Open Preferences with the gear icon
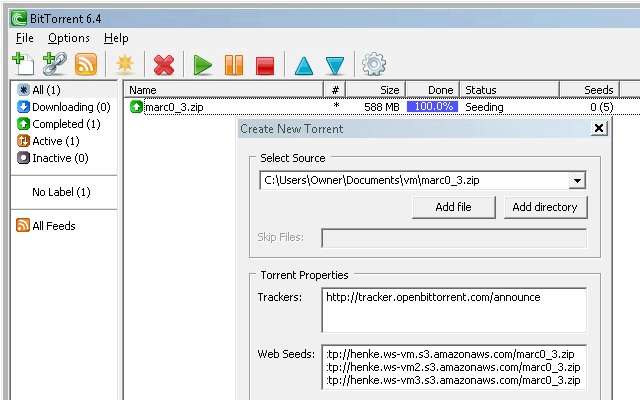This screenshot has height=400, width=640. [373, 64]
